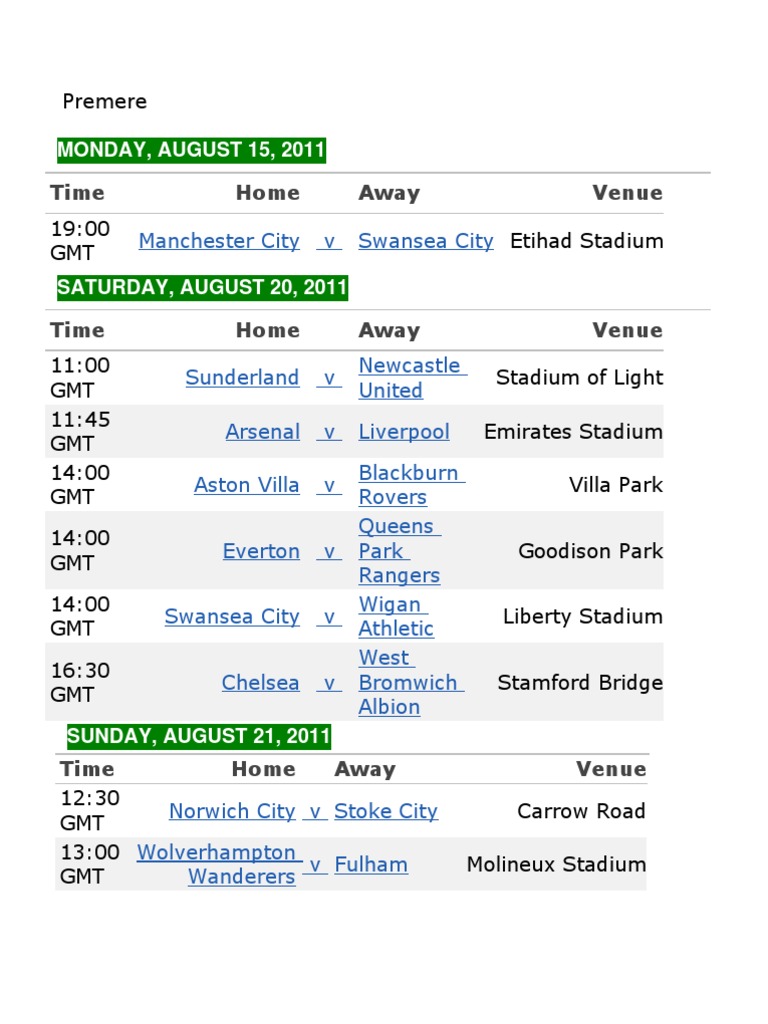Open the Wolverhampton Wanderers link

click(x=217, y=865)
